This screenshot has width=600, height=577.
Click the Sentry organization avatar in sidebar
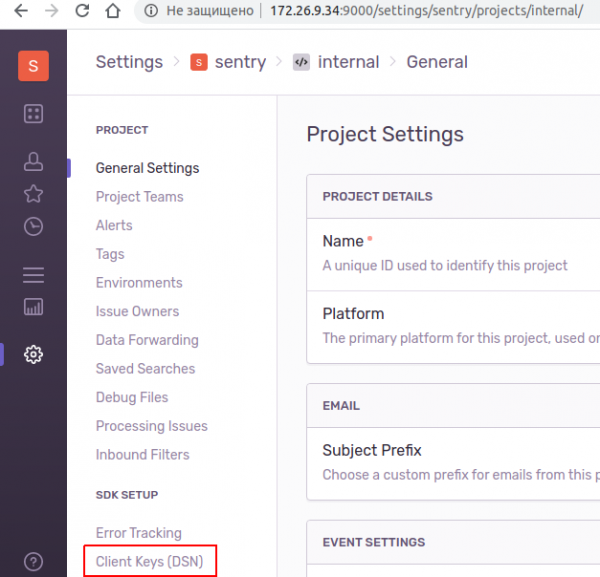click(x=33, y=66)
